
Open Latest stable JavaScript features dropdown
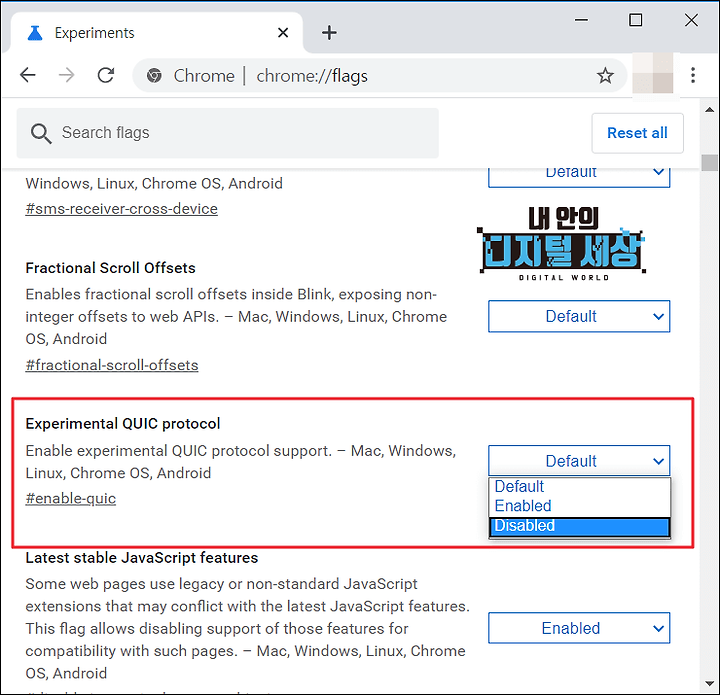[x=579, y=628]
